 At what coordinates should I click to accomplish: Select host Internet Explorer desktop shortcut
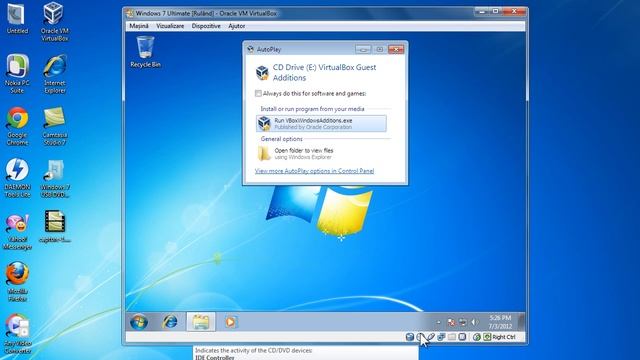[55, 74]
